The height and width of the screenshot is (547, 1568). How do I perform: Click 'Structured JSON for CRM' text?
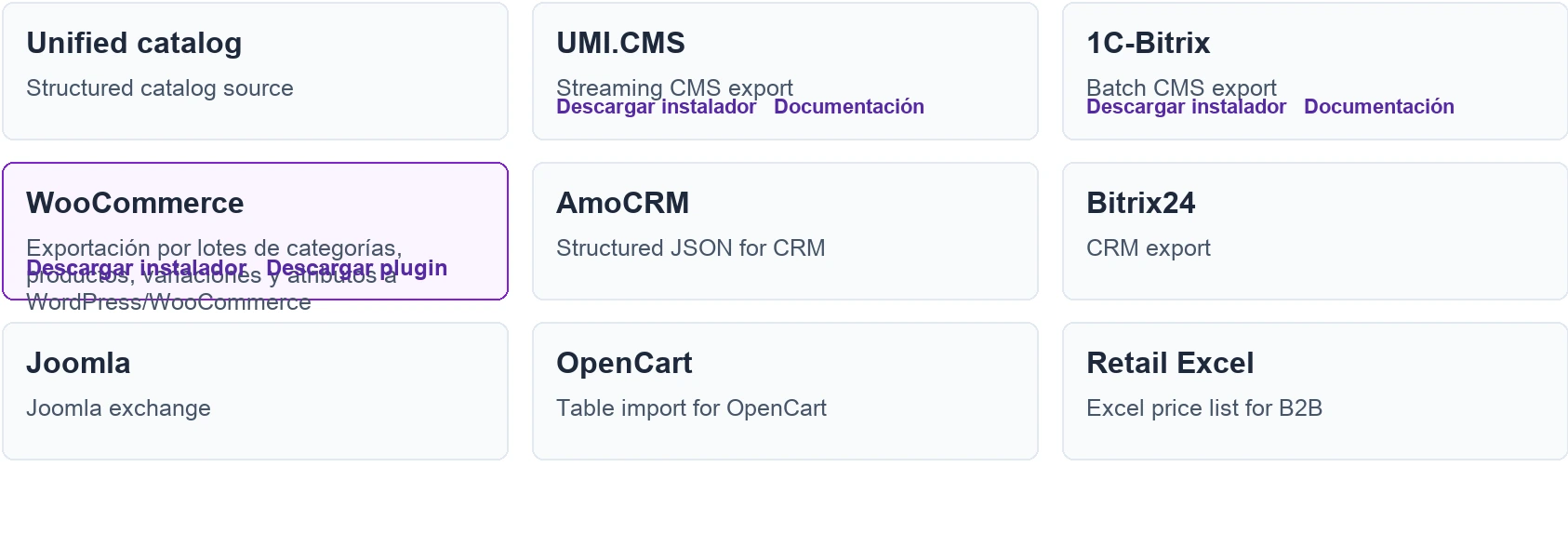point(690,248)
